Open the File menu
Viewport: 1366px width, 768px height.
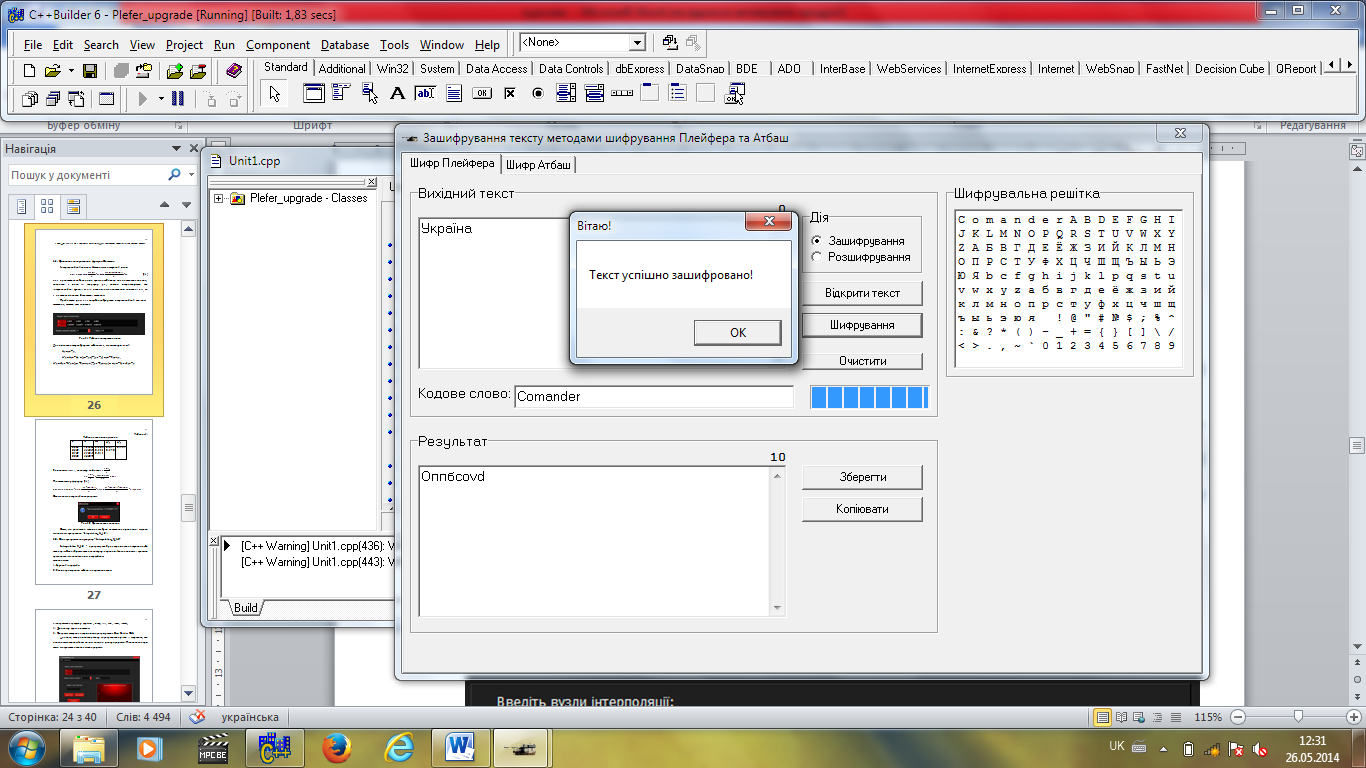coord(33,45)
